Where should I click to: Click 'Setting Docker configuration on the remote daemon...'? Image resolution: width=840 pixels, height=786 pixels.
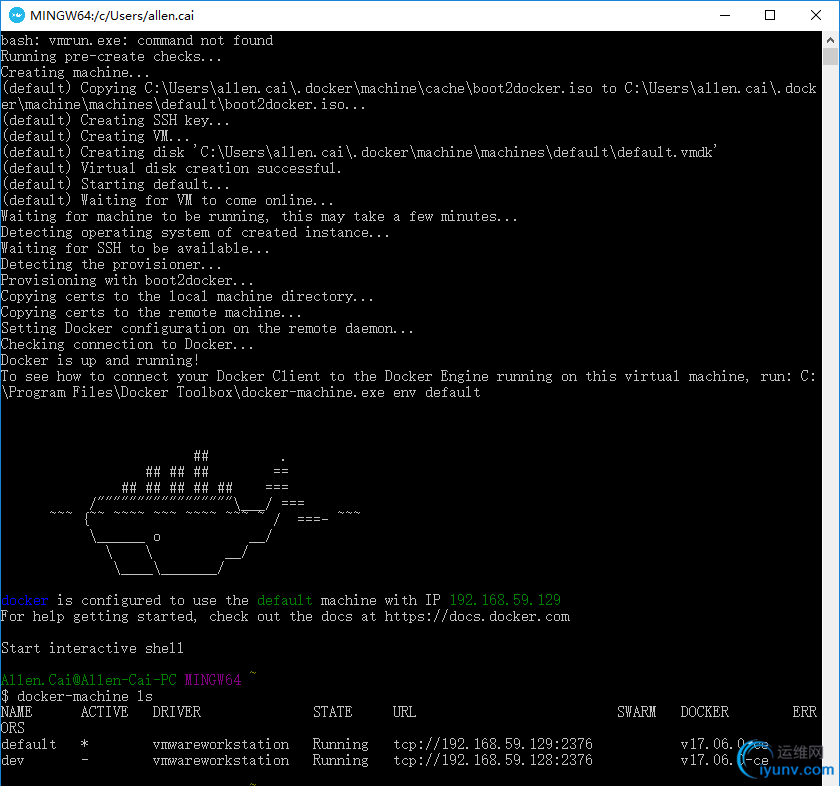coord(207,329)
